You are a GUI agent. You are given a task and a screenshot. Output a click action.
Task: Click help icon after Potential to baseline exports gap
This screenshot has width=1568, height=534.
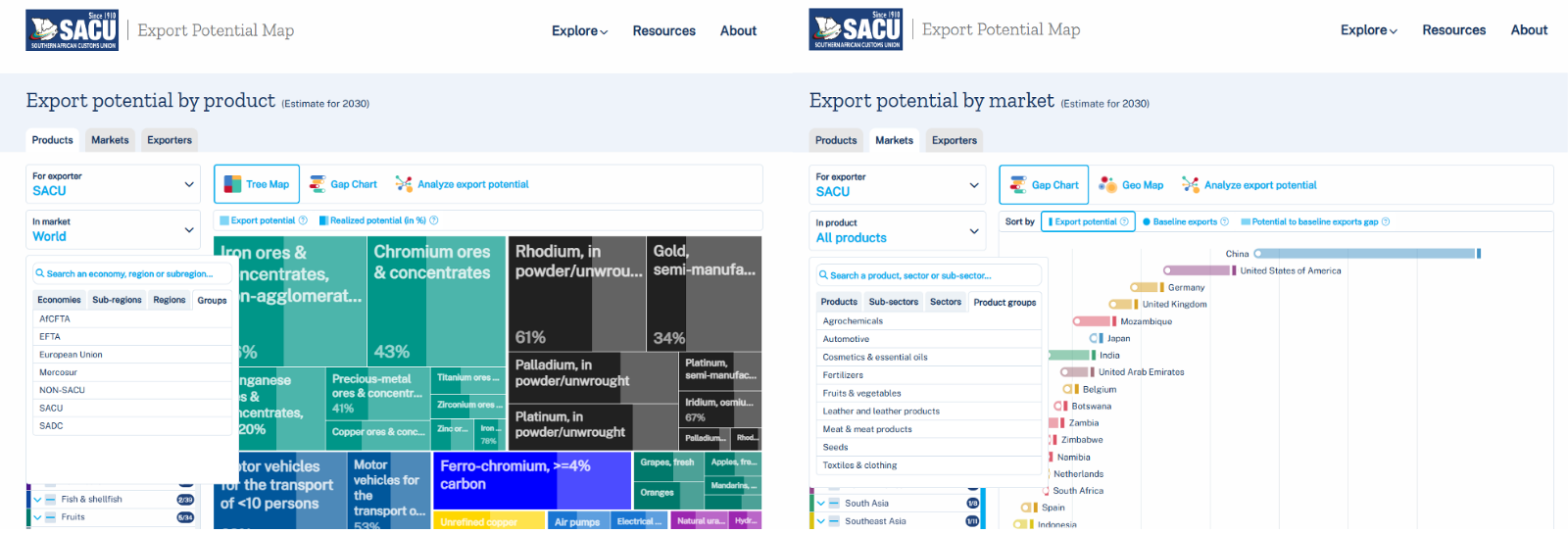click(x=1385, y=221)
